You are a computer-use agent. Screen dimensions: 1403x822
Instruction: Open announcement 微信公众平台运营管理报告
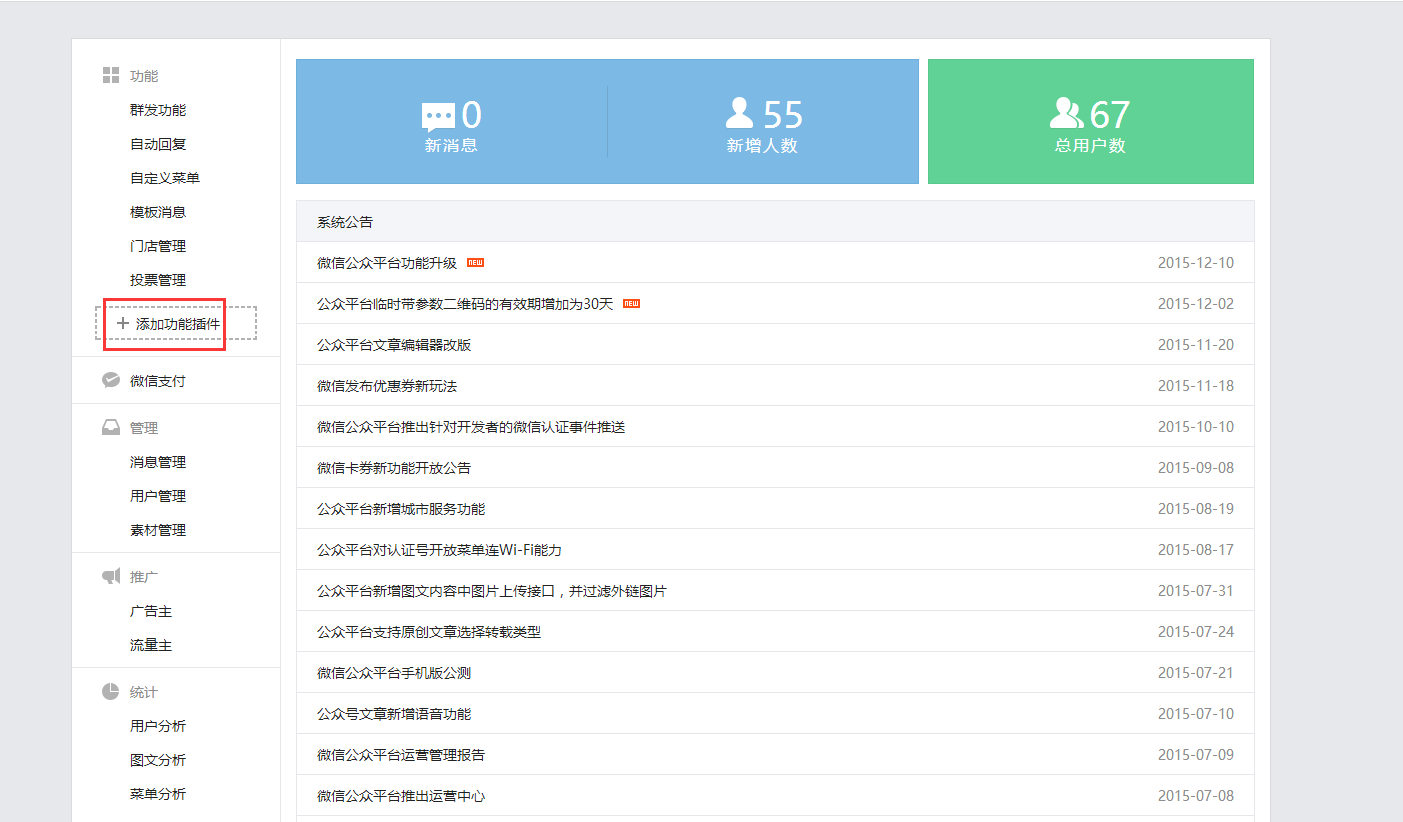[401, 755]
